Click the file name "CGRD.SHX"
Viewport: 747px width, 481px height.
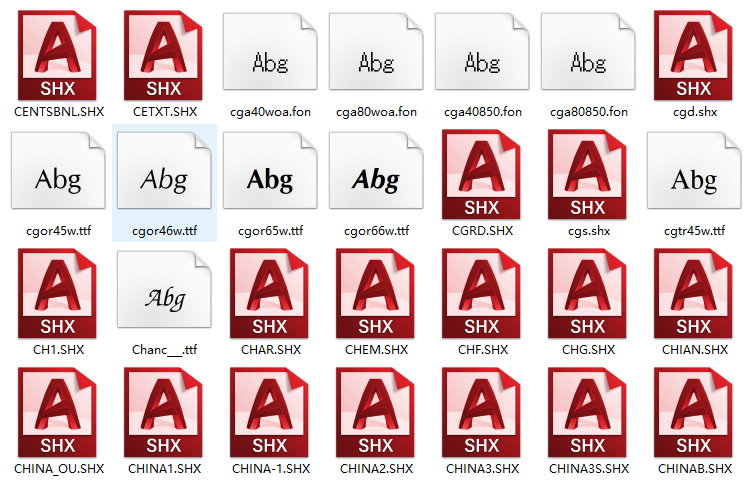[x=483, y=231]
